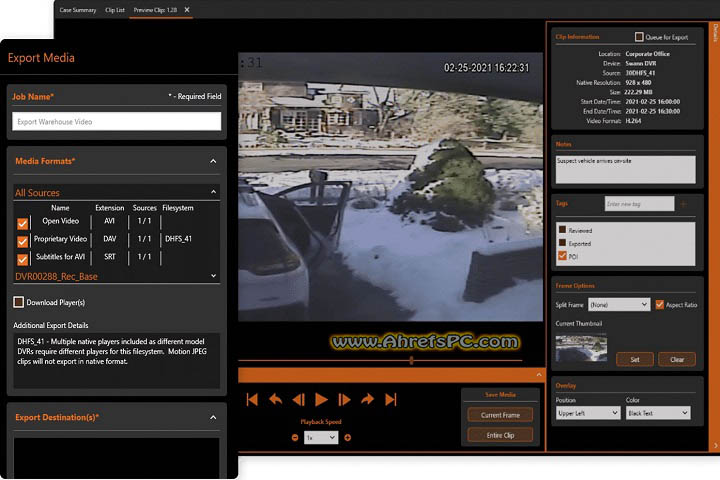Step back one frame

pos(298,400)
